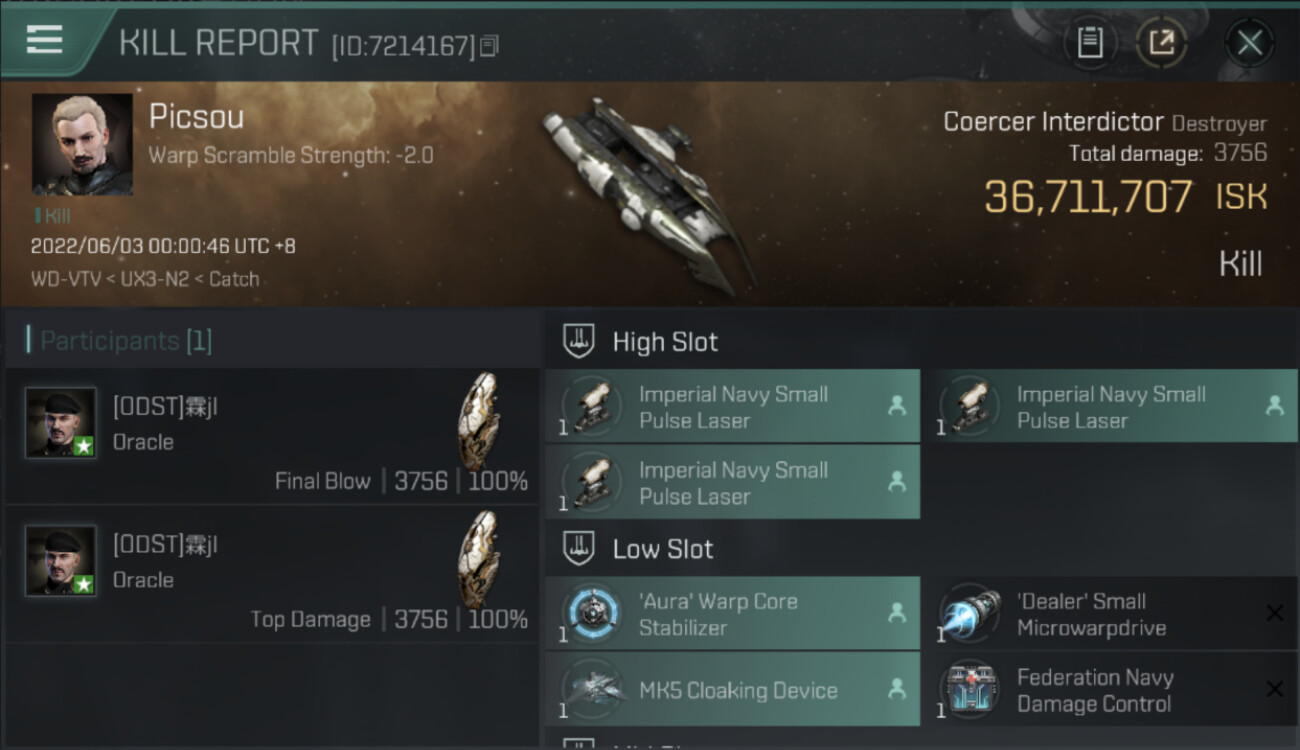
Task: Toggle the X marker on 'Dealer' Small Microwarpdrive
Action: point(1274,613)
